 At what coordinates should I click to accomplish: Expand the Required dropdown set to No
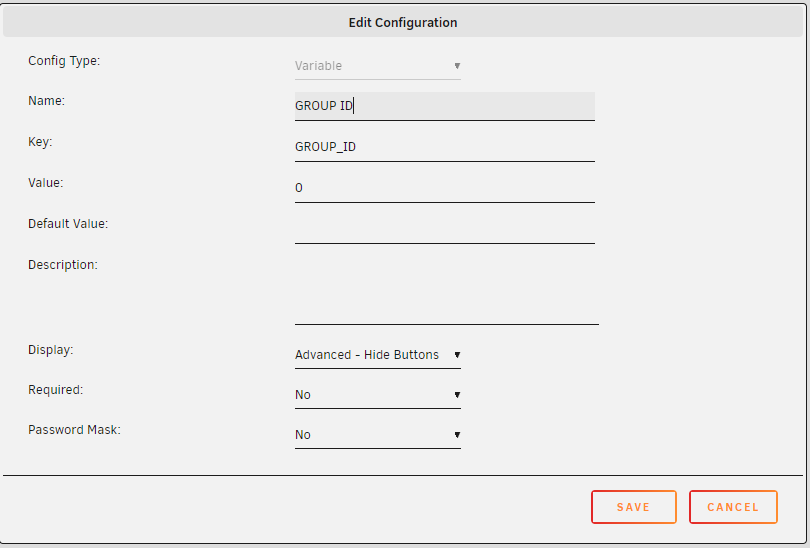pos(378,395)
